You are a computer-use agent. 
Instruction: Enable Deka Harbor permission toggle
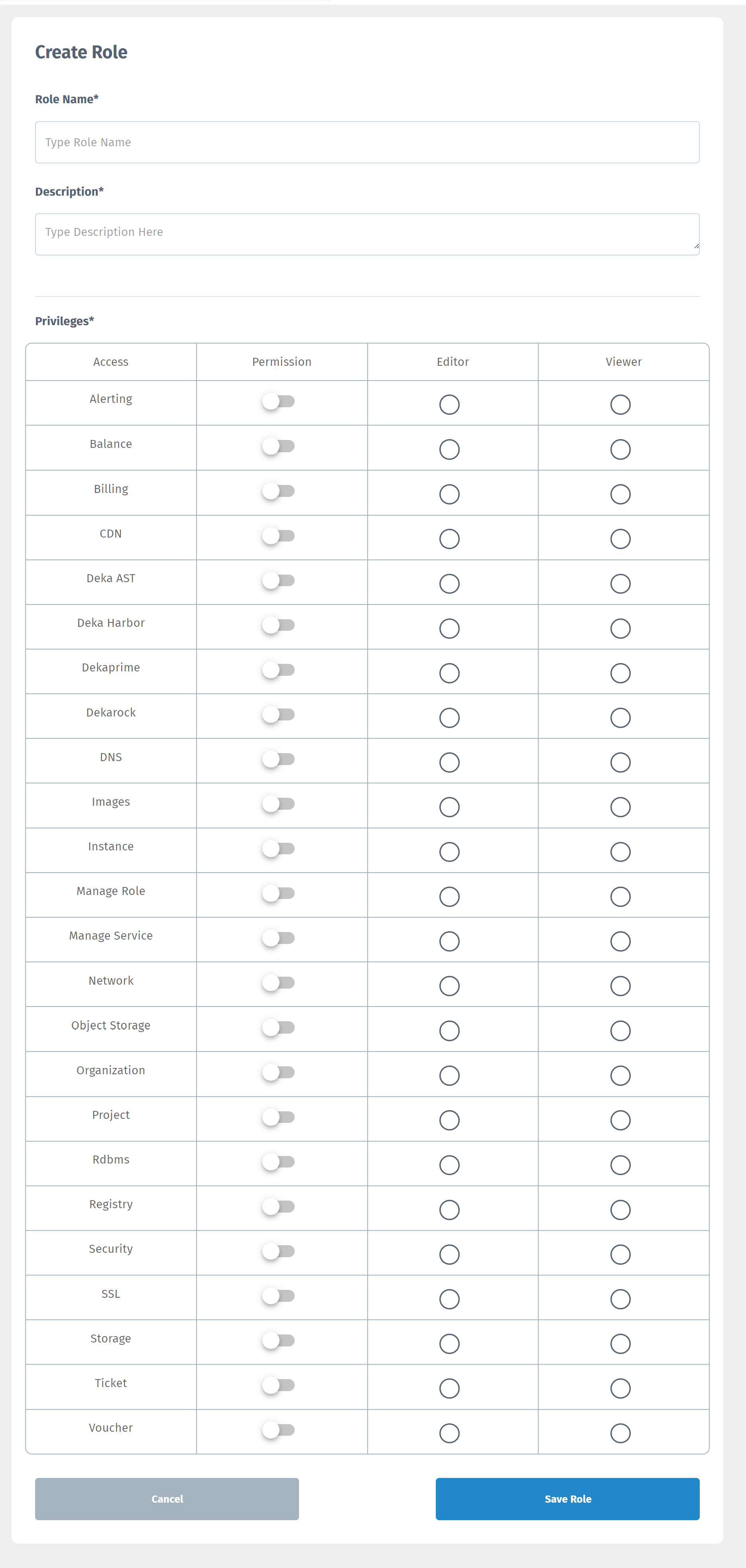point(278,625)
